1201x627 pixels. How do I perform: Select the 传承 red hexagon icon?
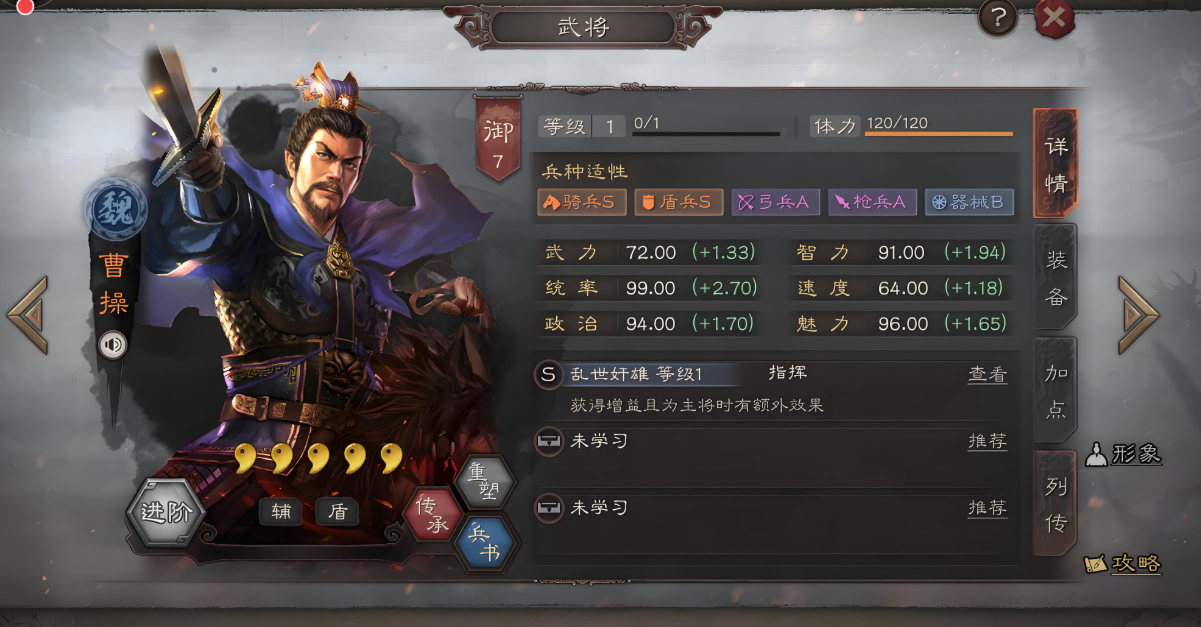(432, 514)
